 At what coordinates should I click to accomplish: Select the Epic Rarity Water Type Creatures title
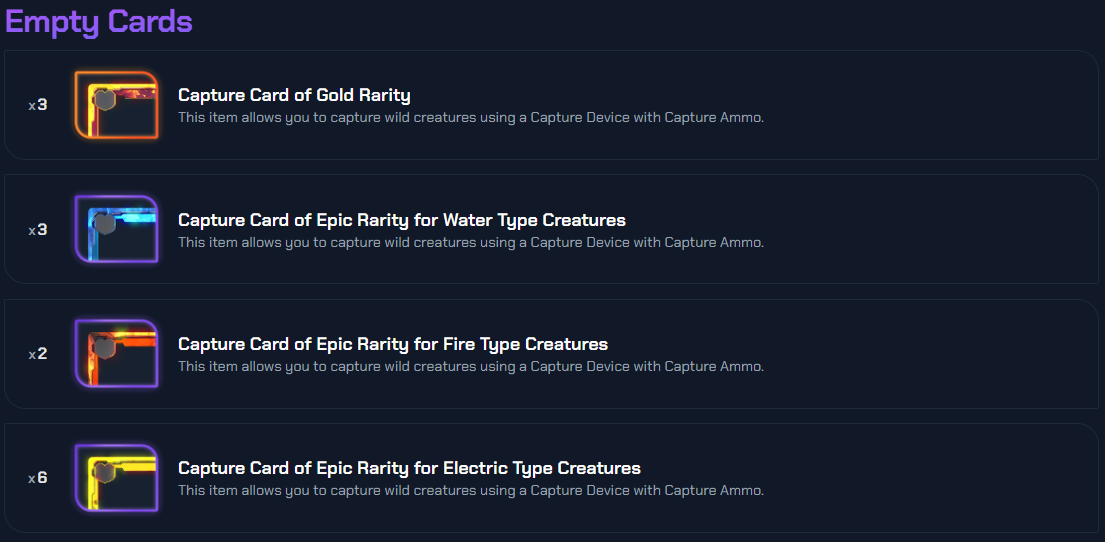[x=401, y=220]
